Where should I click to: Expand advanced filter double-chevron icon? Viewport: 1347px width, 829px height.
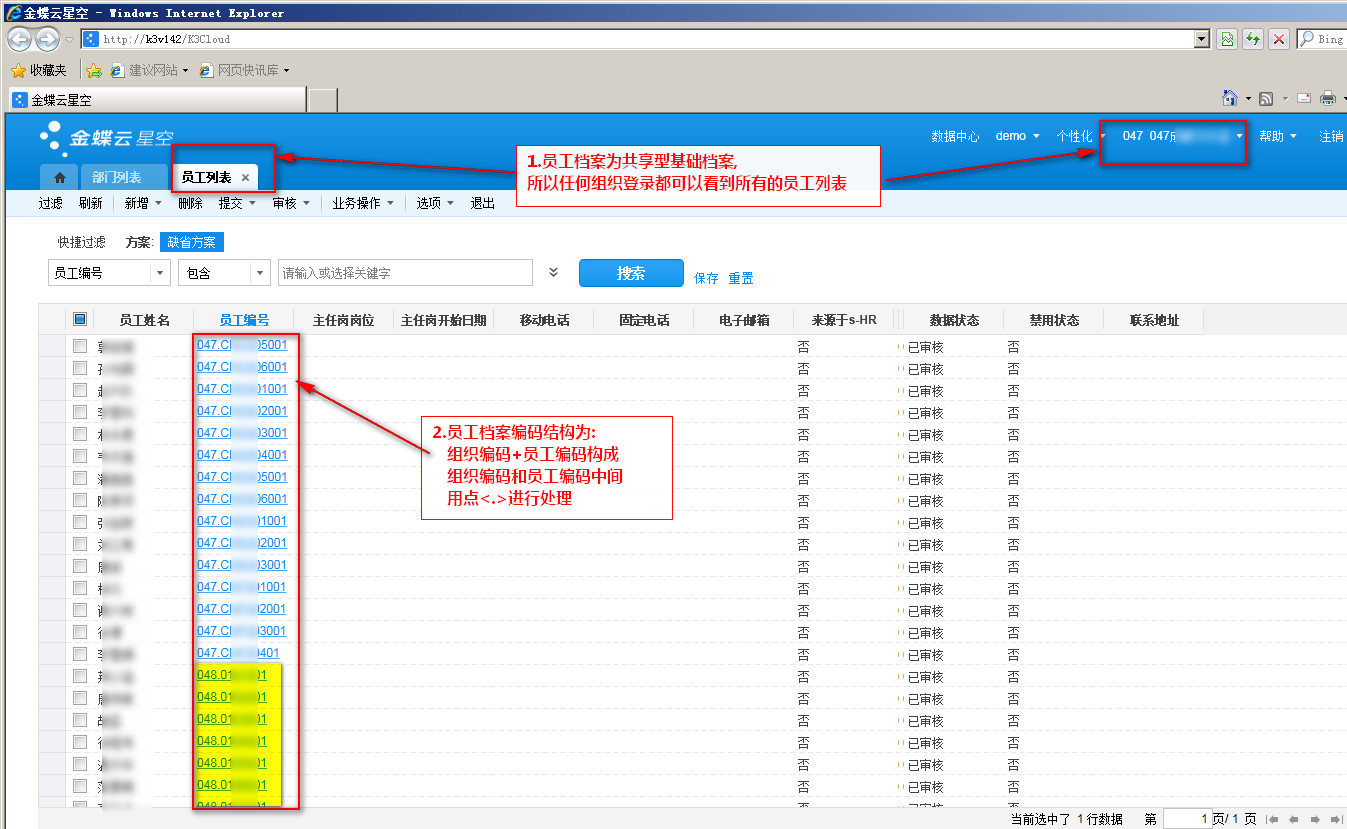pos(554,272)
